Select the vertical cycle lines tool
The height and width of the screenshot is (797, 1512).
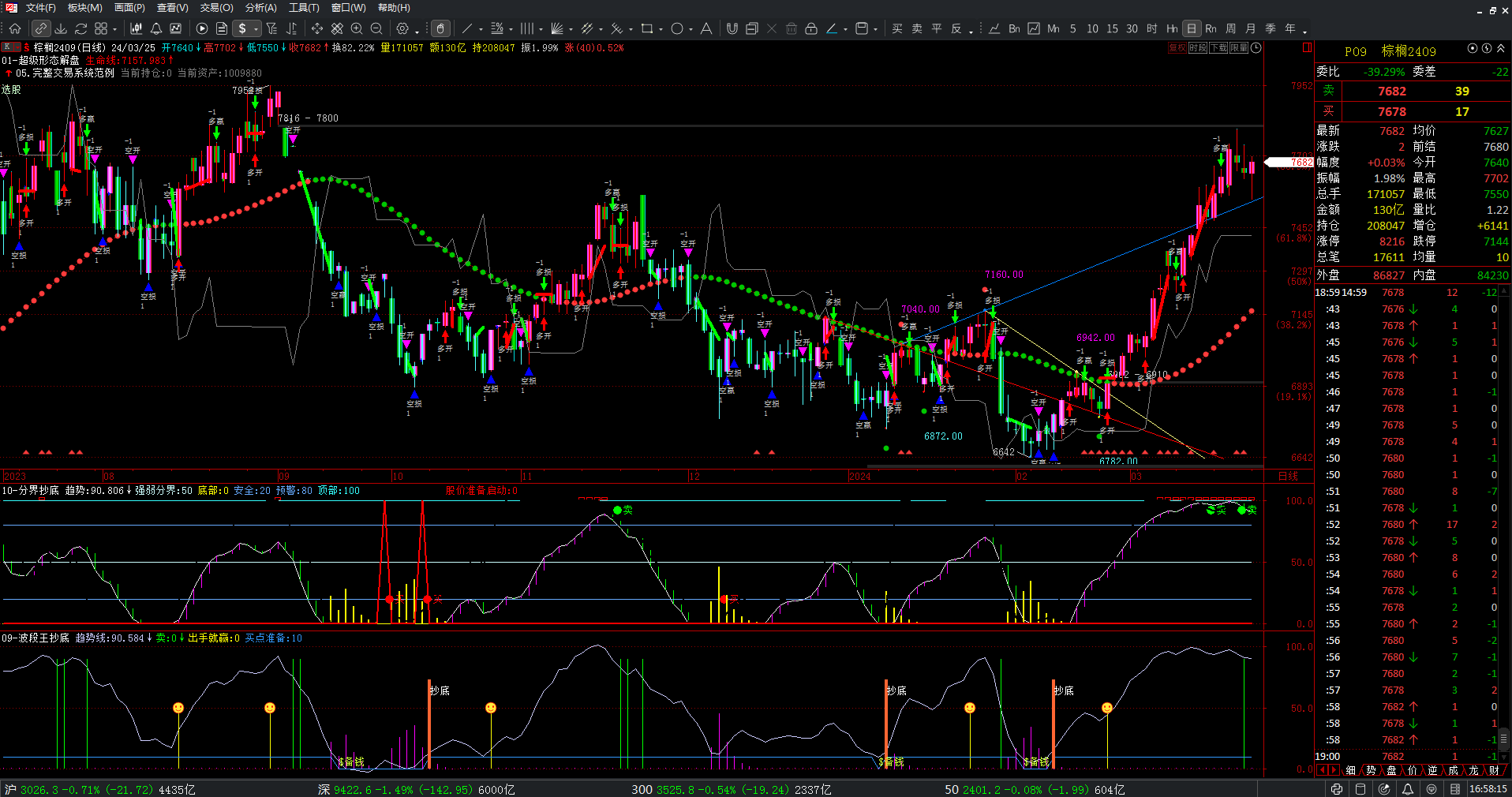click(527, 28)
